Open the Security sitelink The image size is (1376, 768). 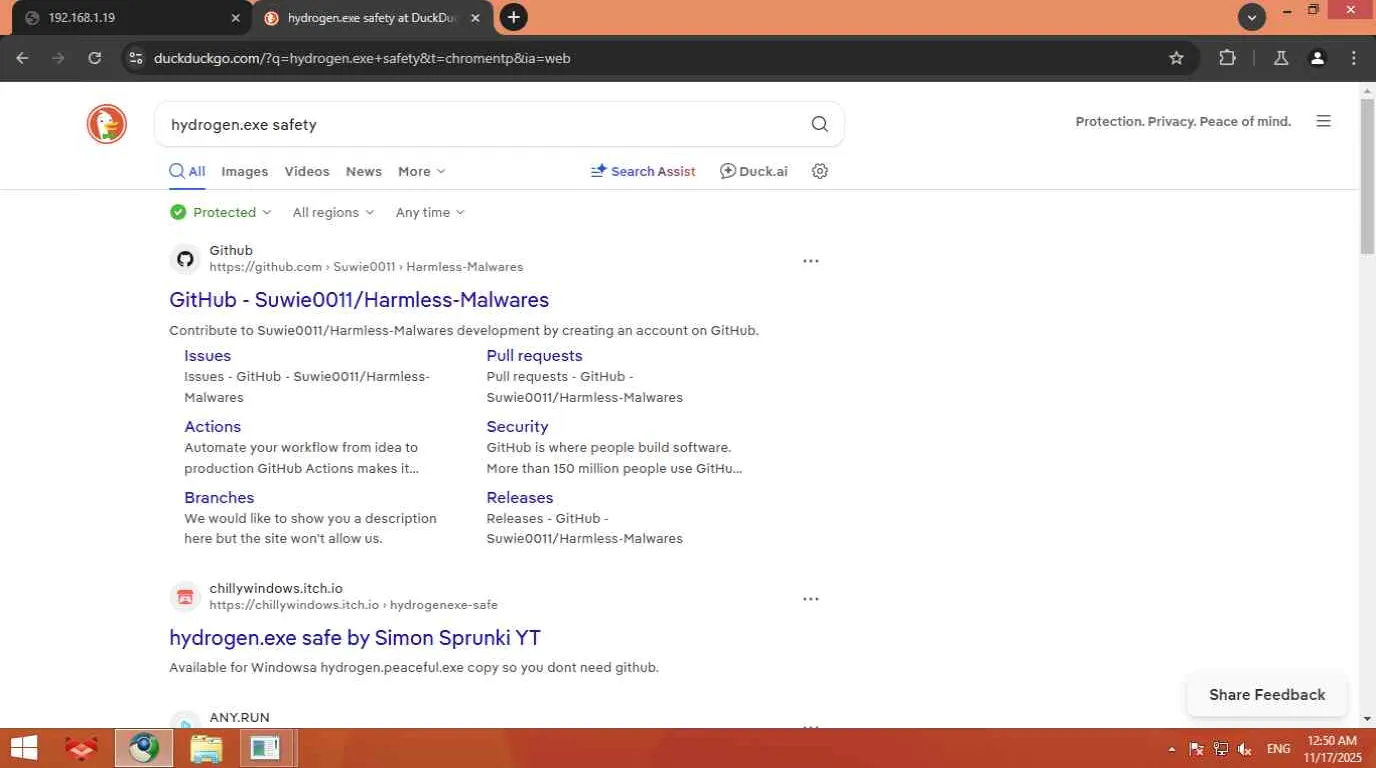pyautogui.click(x=517, y=427)
